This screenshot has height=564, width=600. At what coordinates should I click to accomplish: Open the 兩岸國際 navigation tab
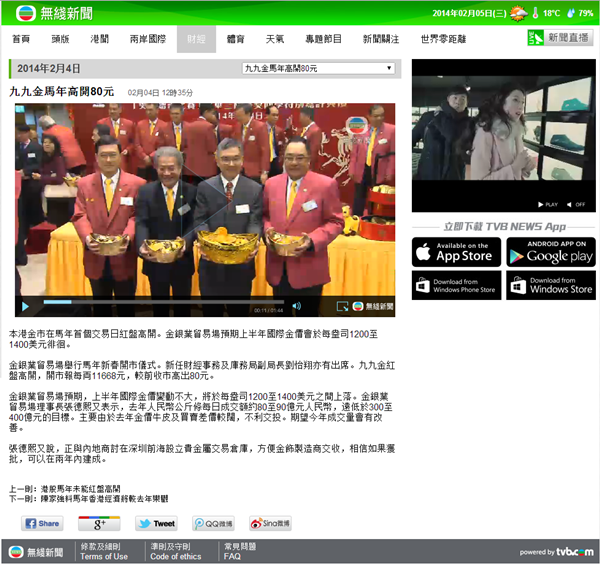point(148,39)
